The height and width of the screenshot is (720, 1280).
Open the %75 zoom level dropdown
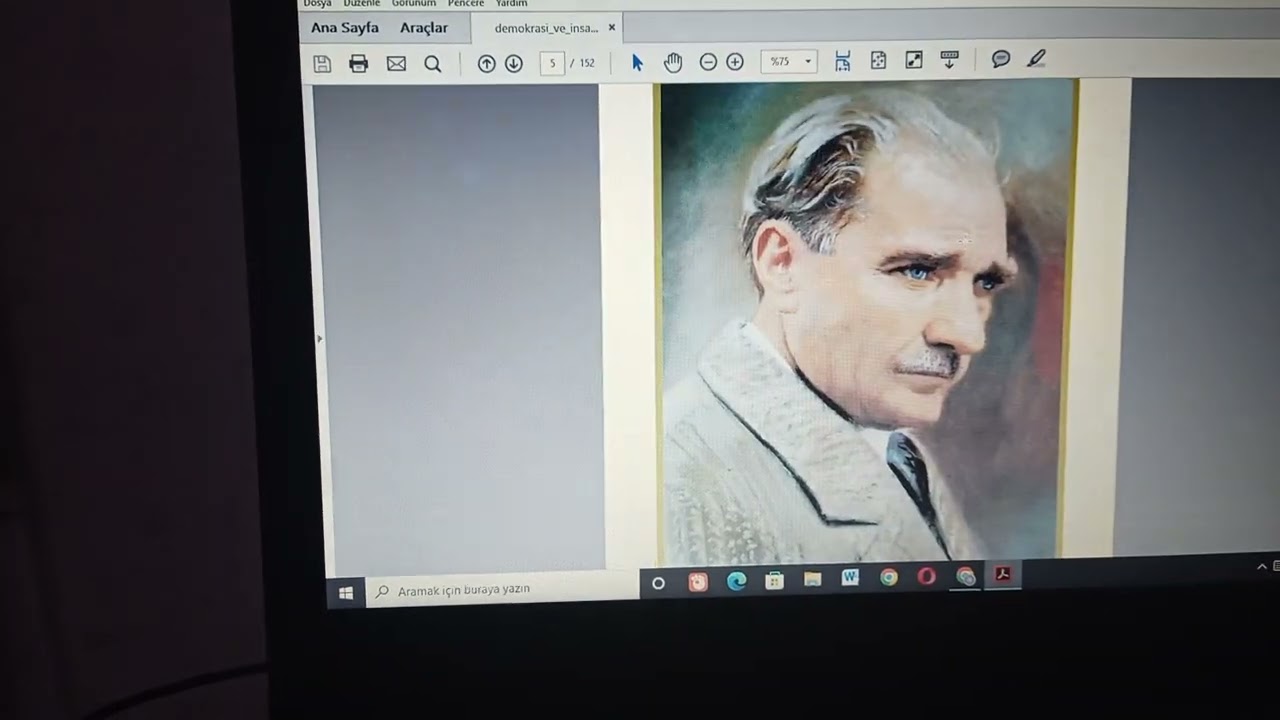(x=789, y=61)
